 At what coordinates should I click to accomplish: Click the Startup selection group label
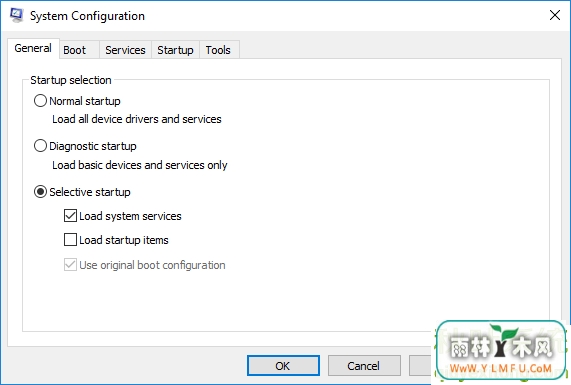[x=71, y=80]
